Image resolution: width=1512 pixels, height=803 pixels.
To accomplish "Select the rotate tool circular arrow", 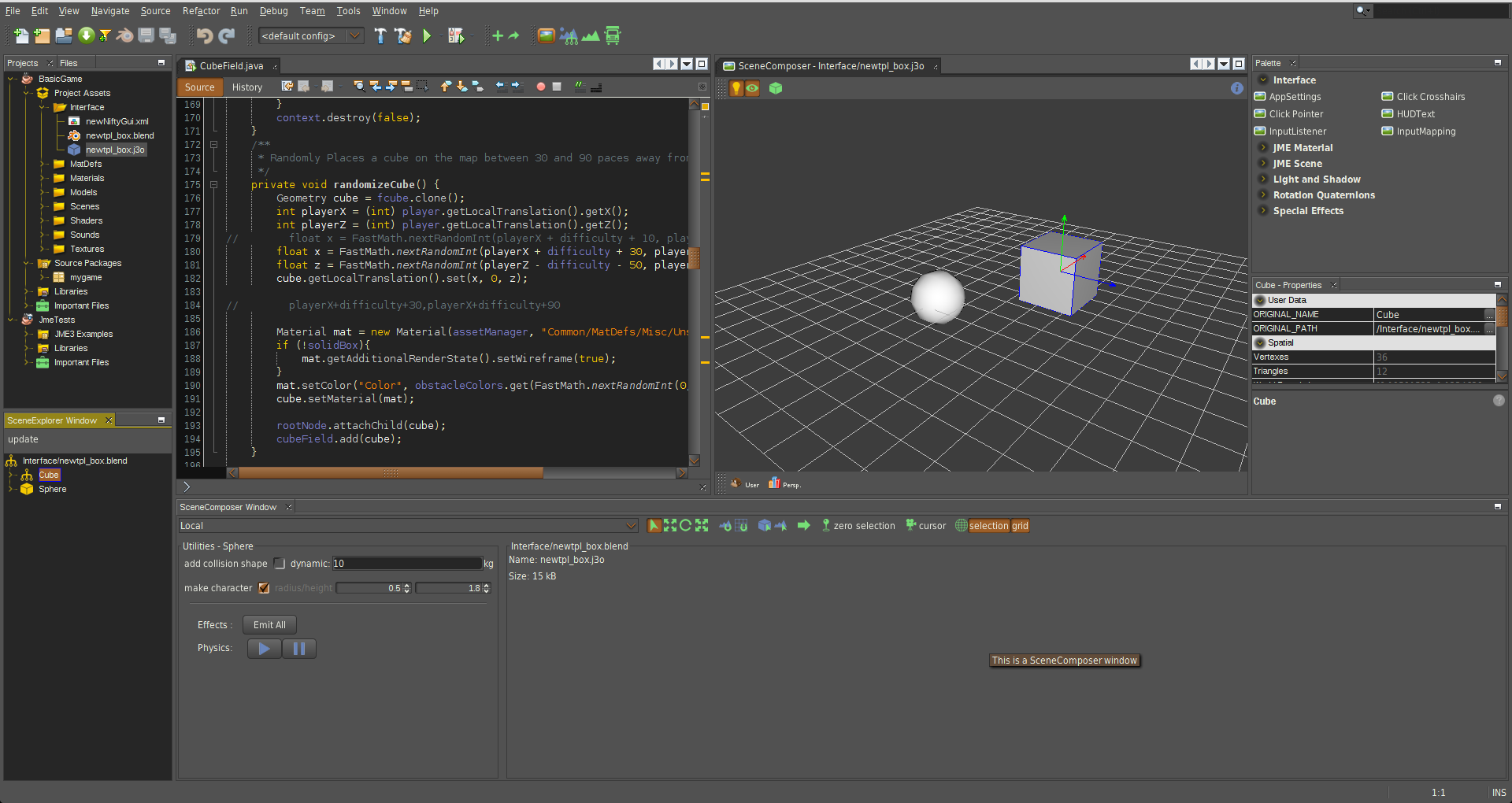I will click(685, 525).
